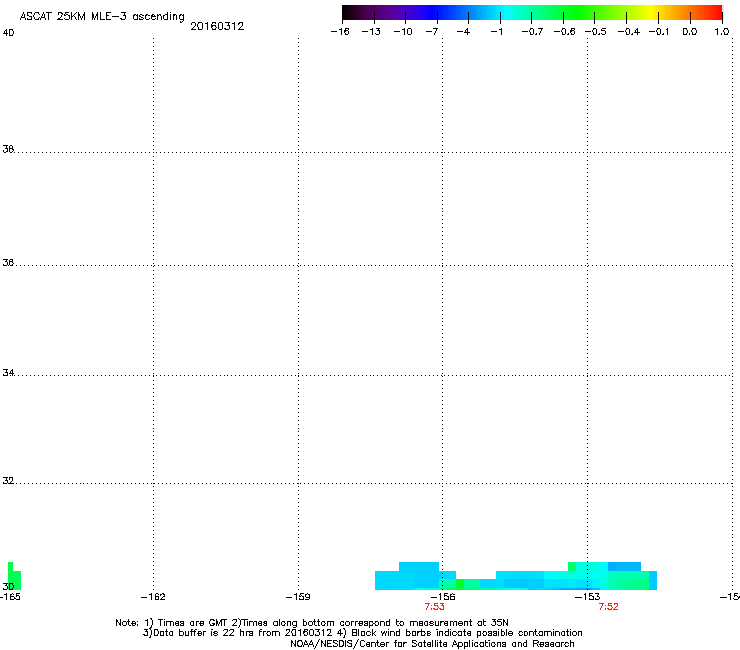Click the longitude label -156

tap(443, 597)
